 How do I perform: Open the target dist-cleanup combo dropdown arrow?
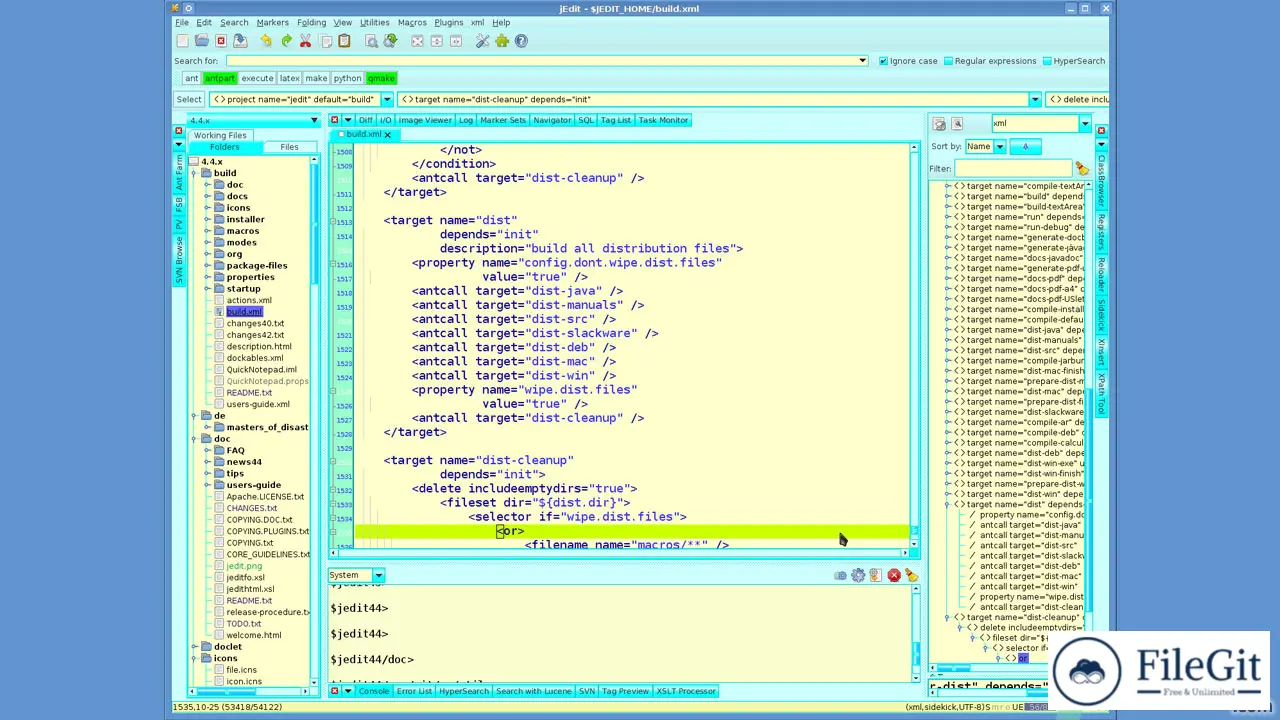coord(1035,99)
